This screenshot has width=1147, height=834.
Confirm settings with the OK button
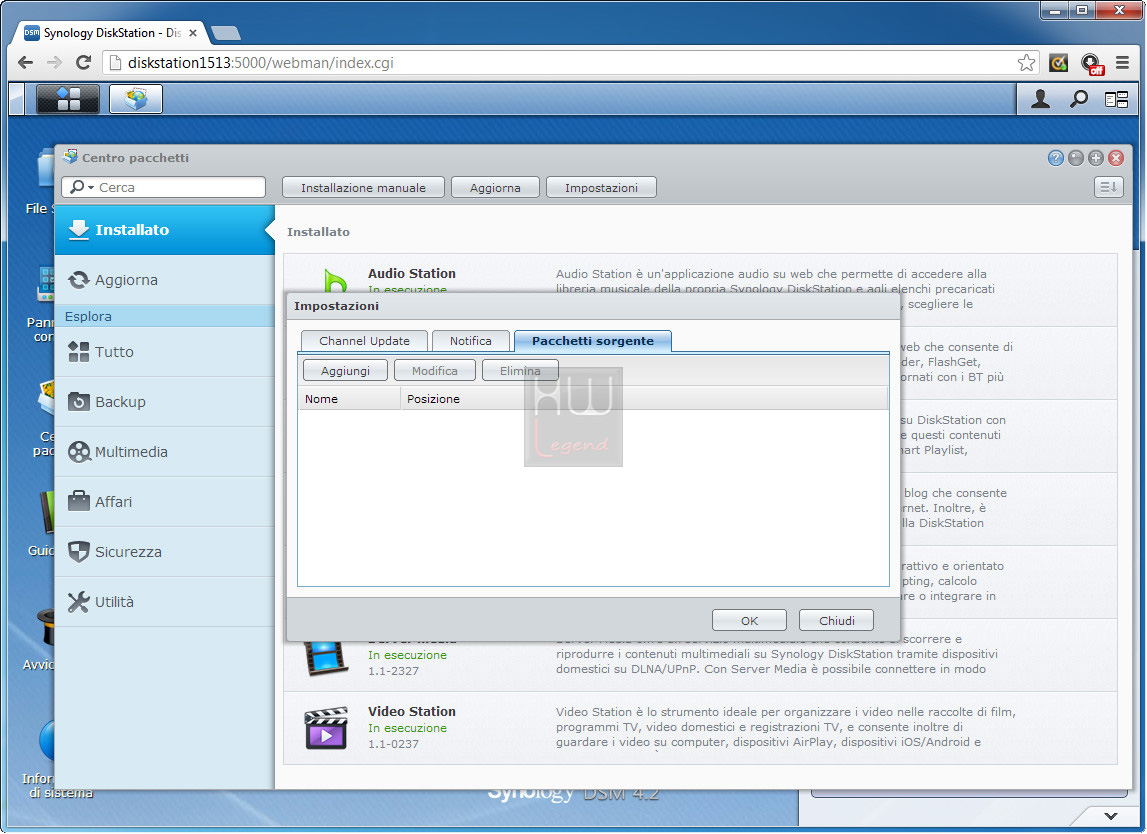(749, 620)
